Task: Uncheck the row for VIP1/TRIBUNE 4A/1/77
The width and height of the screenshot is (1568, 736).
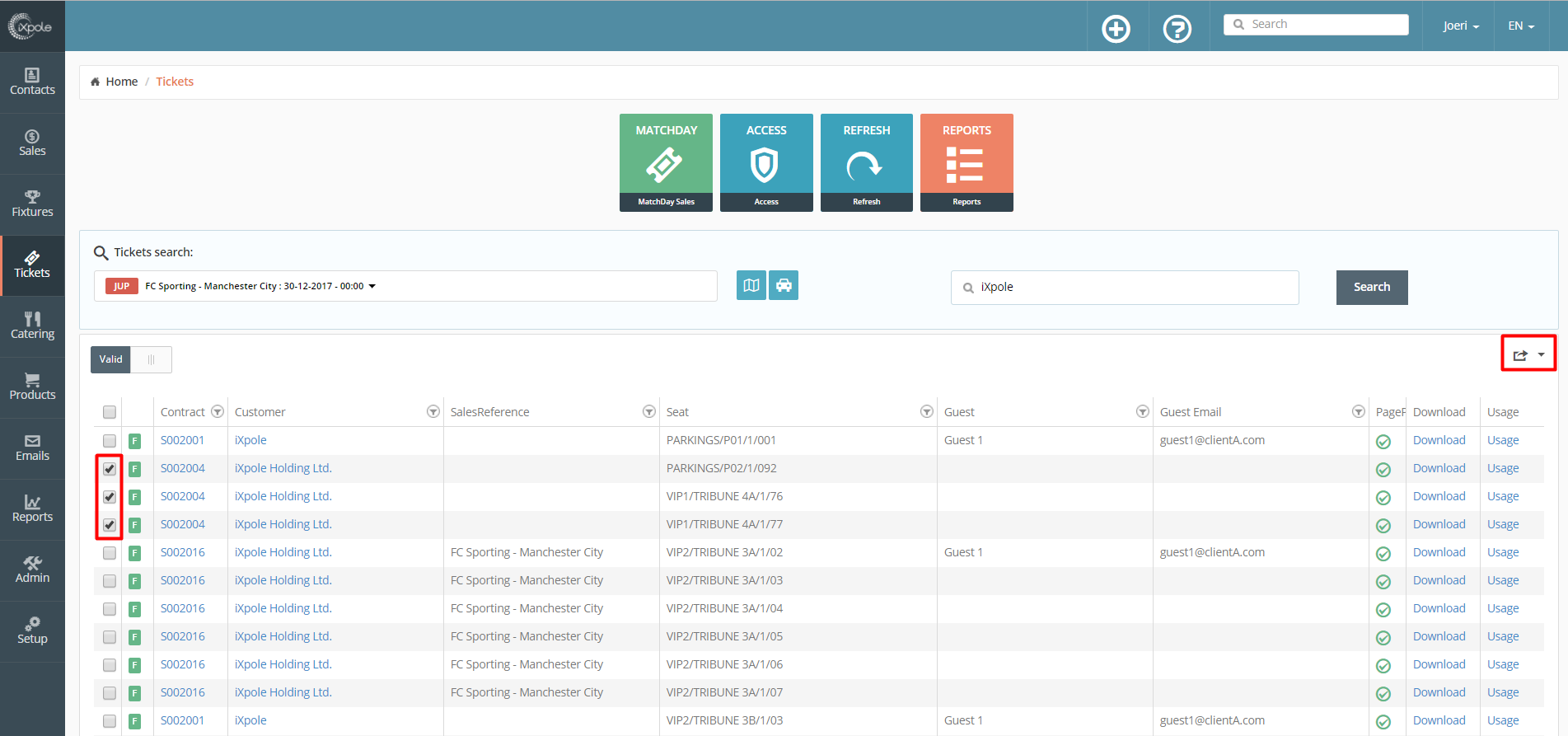Action: (x=110, y=525)
